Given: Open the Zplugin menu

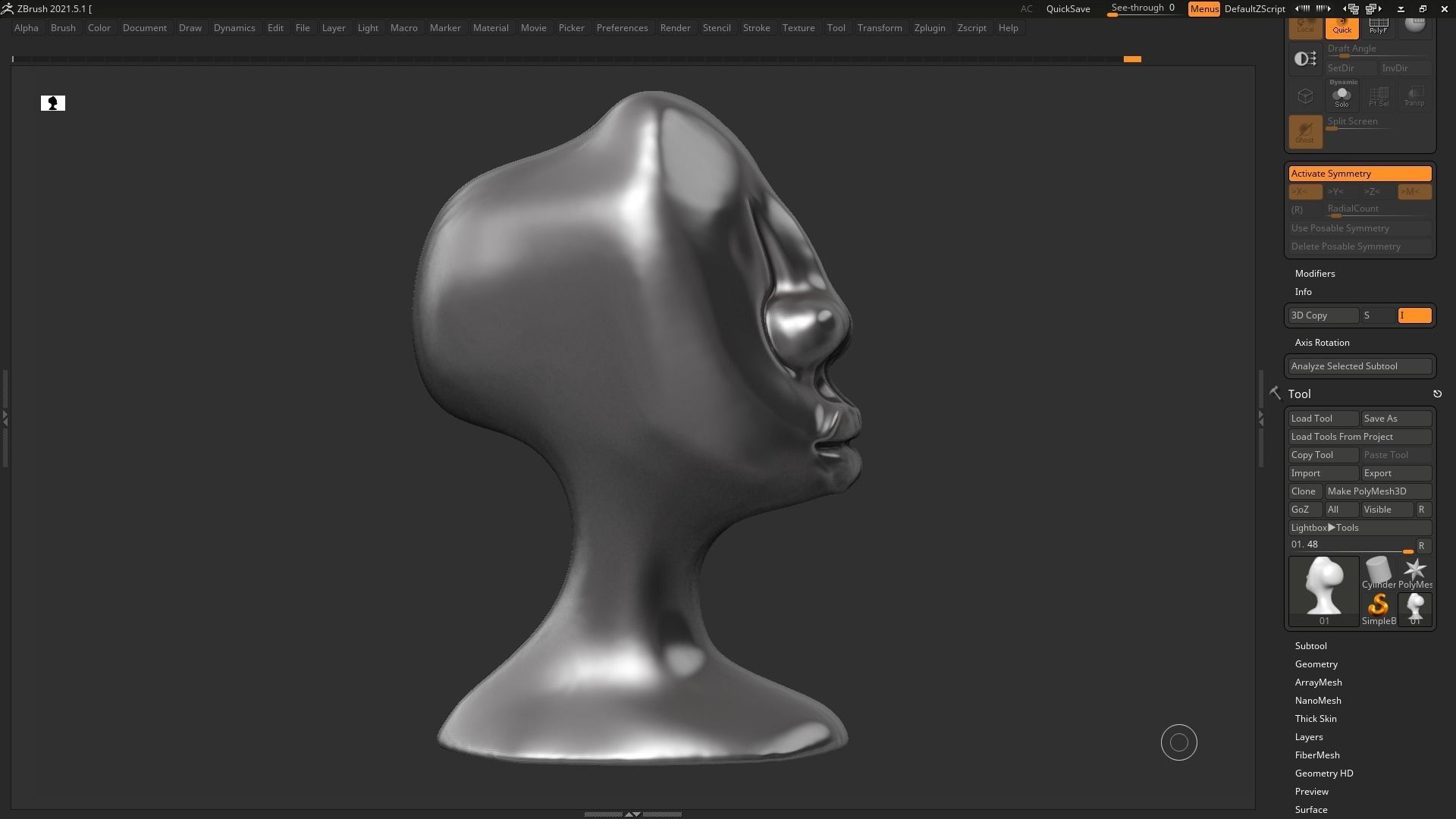Looking at the screenshot, I should [930, 28].
